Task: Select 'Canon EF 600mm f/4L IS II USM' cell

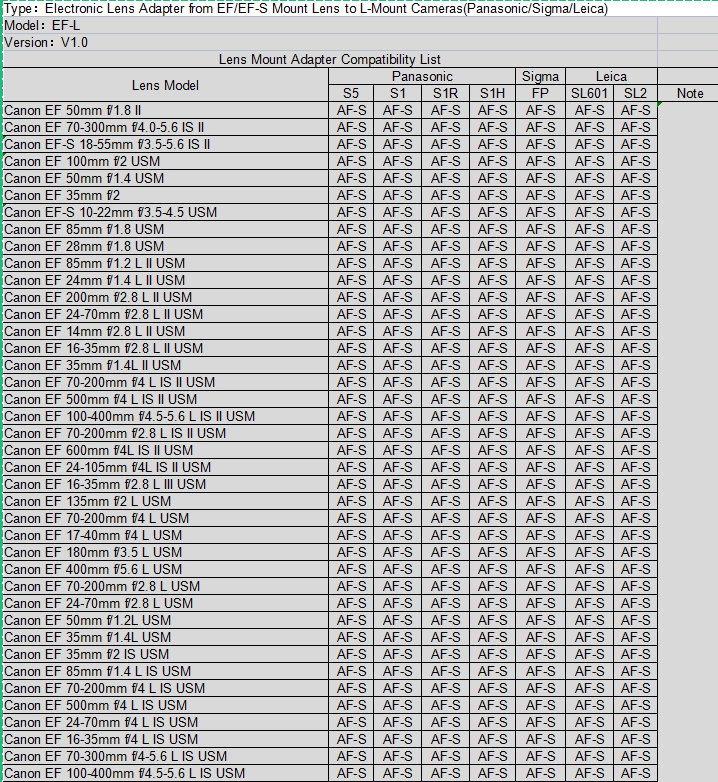Action: [x=166, y=450]
